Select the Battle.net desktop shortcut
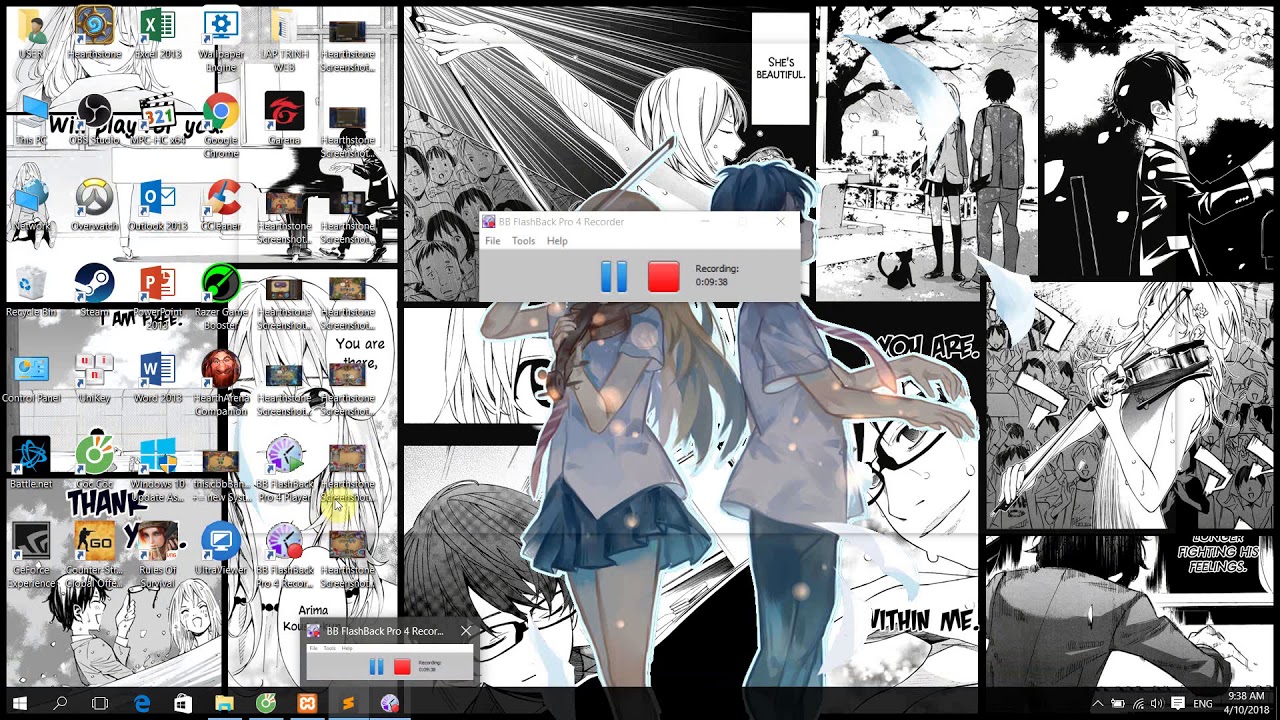Screen dimensions: 1280x720 click(x=31, y=464)
